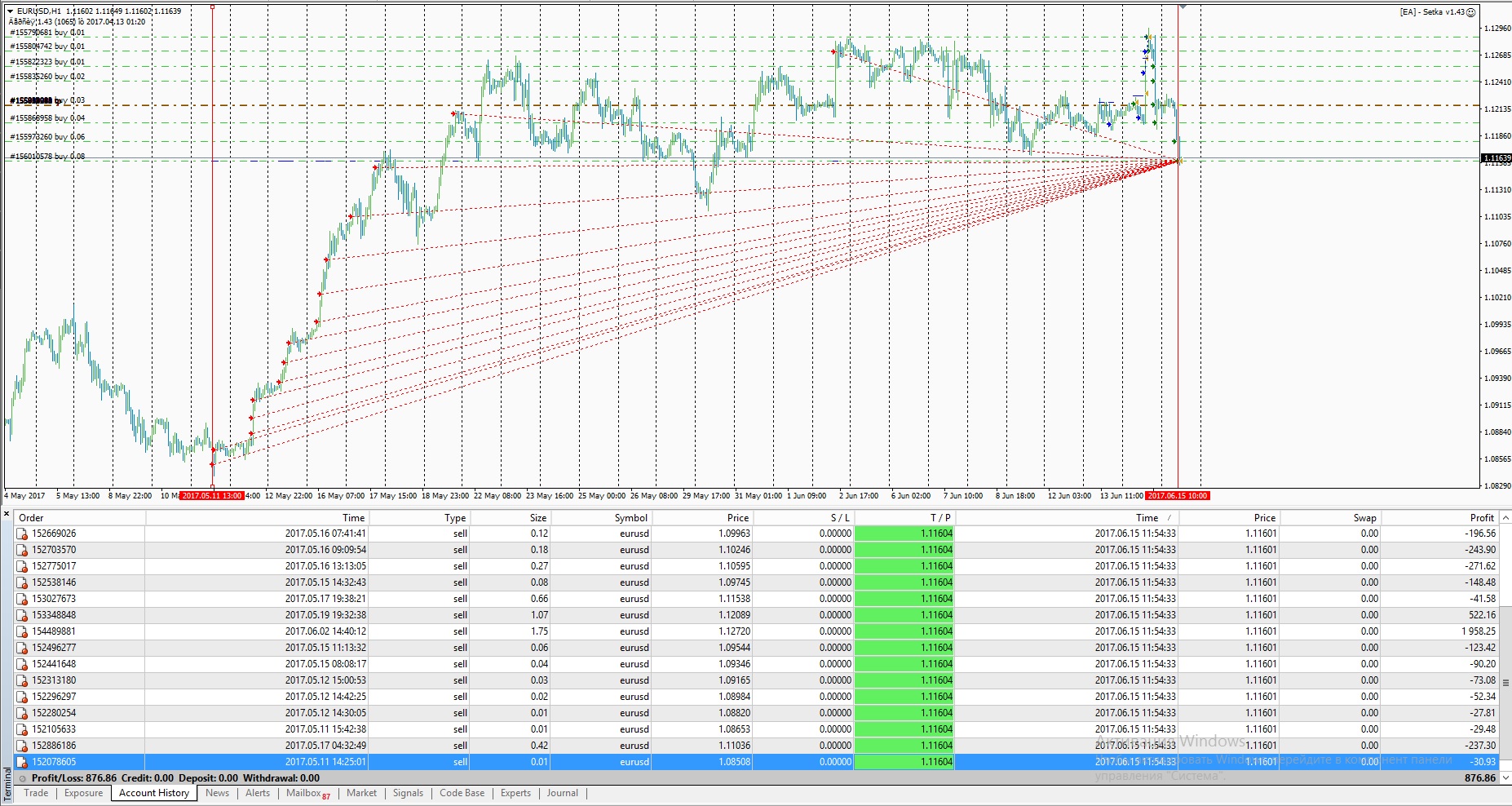Click the open time 2017.06.02 14:40:12
This screenshot has height=806, width=1512.
tap(325, 631)
